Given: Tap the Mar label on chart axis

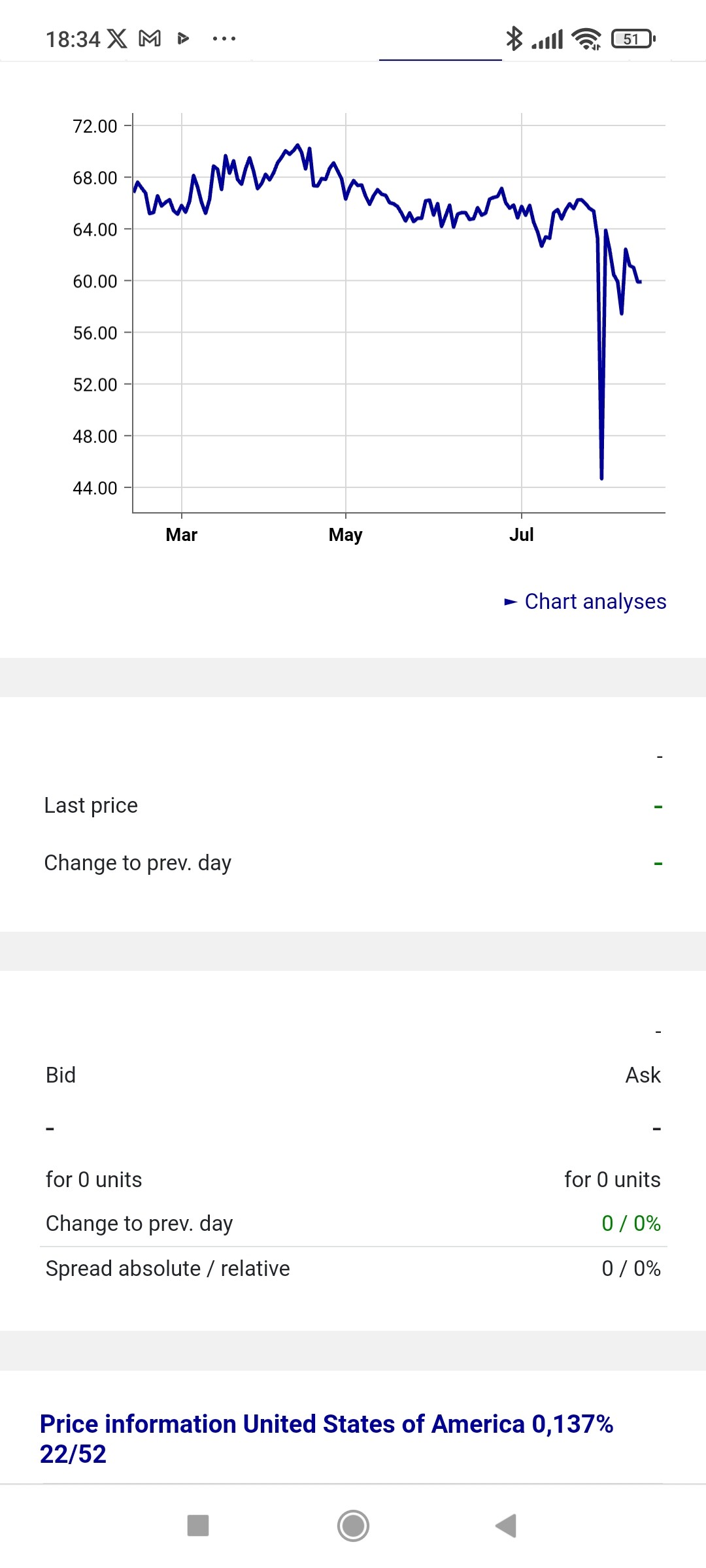Looking at the screenshot, I should 182,535.
